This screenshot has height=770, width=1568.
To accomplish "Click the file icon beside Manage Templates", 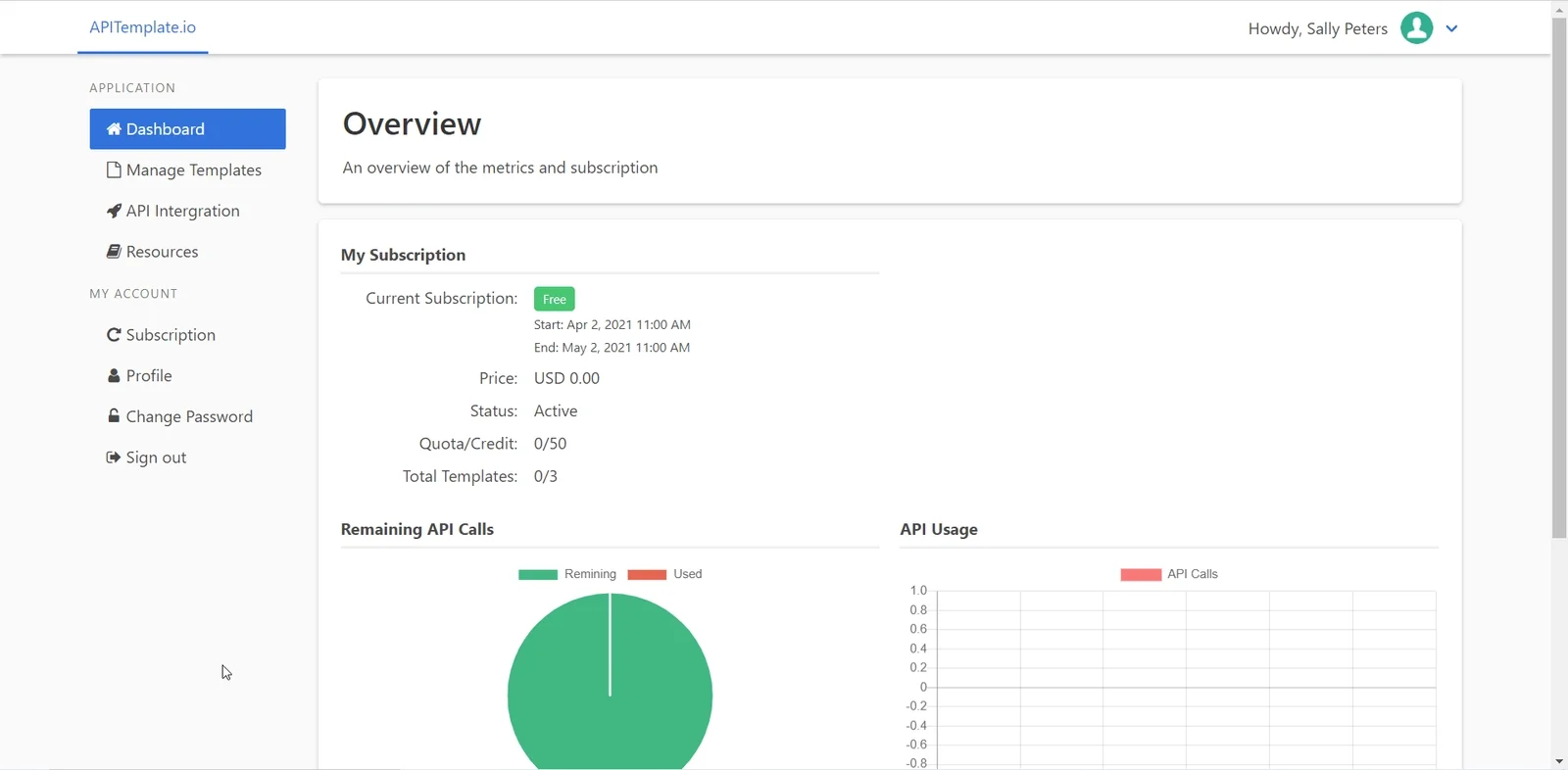I will [x=114, y=169].
